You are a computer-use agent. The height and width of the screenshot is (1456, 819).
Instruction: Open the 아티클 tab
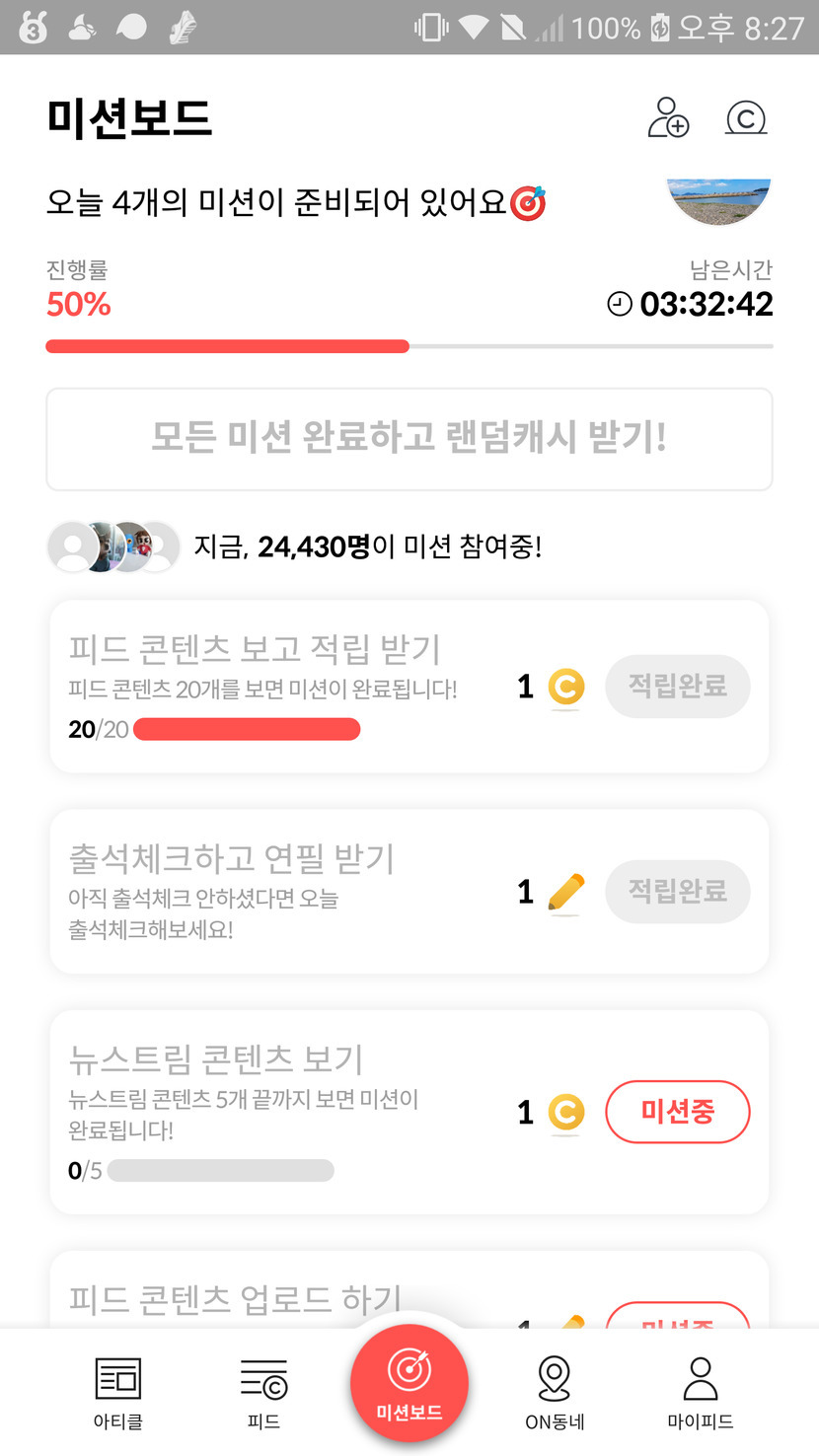click(x=117, y=1391)
